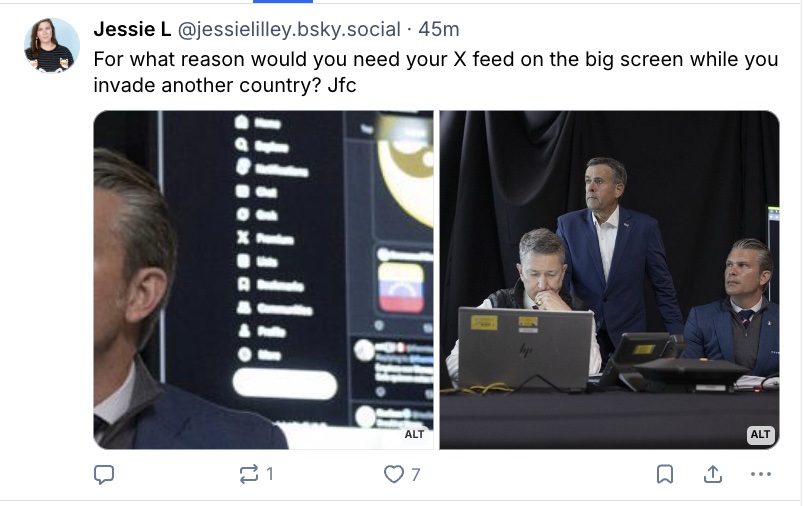Viewport: 804px width, 506px height.
Task: Click the flag image in the left photo
Action: 400,288
